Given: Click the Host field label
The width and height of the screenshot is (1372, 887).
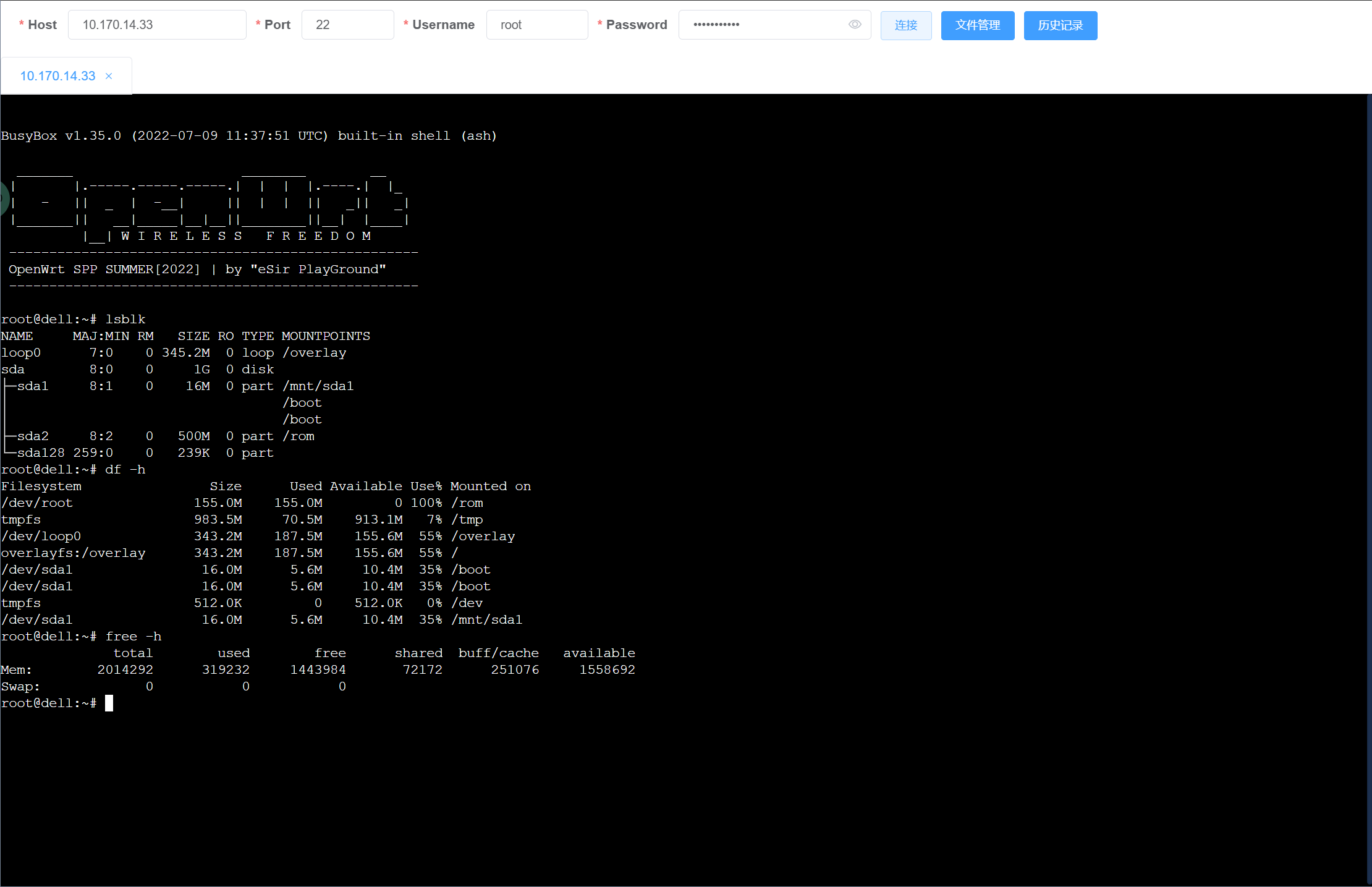Looking at the screenshot, I should coord(42,25).
